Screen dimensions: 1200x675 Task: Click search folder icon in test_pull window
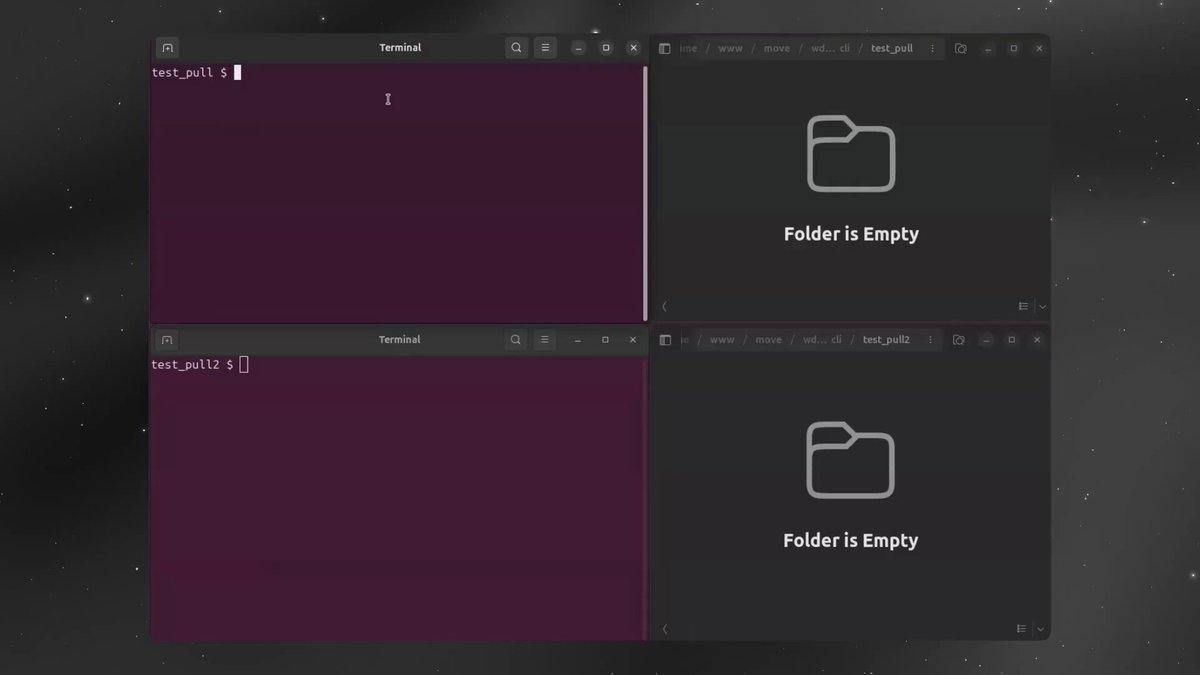click(960, 48)
